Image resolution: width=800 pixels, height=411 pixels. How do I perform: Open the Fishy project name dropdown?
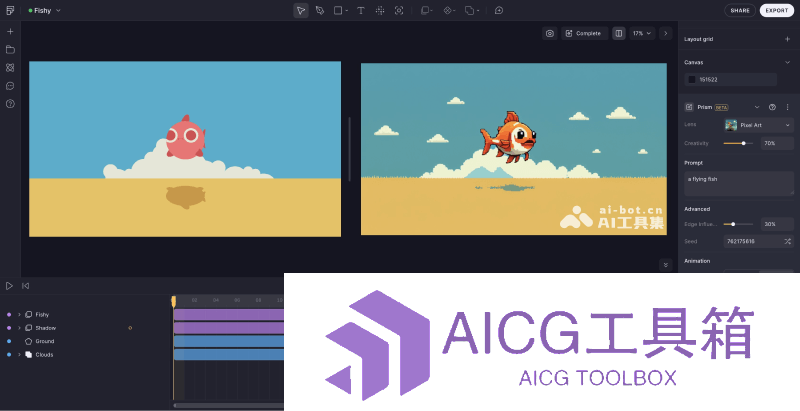click(x=45, y=10)
